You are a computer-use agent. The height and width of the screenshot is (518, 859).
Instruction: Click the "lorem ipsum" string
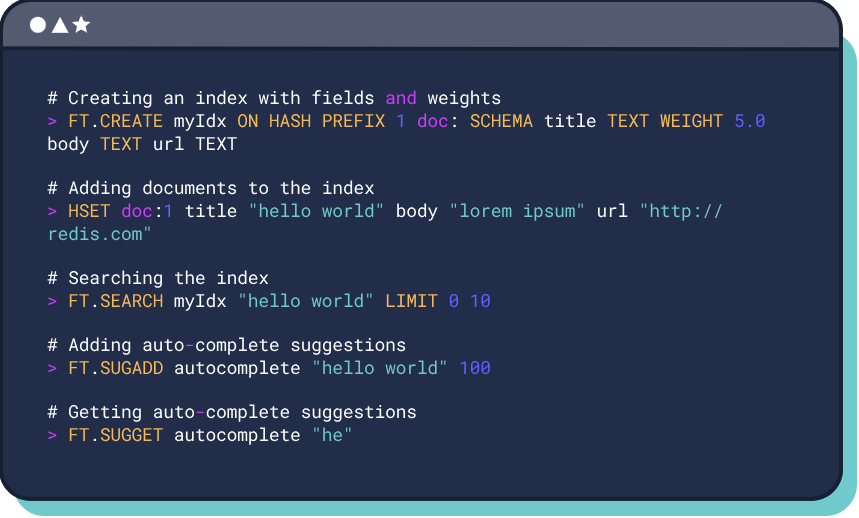click(x=517, y=211)
